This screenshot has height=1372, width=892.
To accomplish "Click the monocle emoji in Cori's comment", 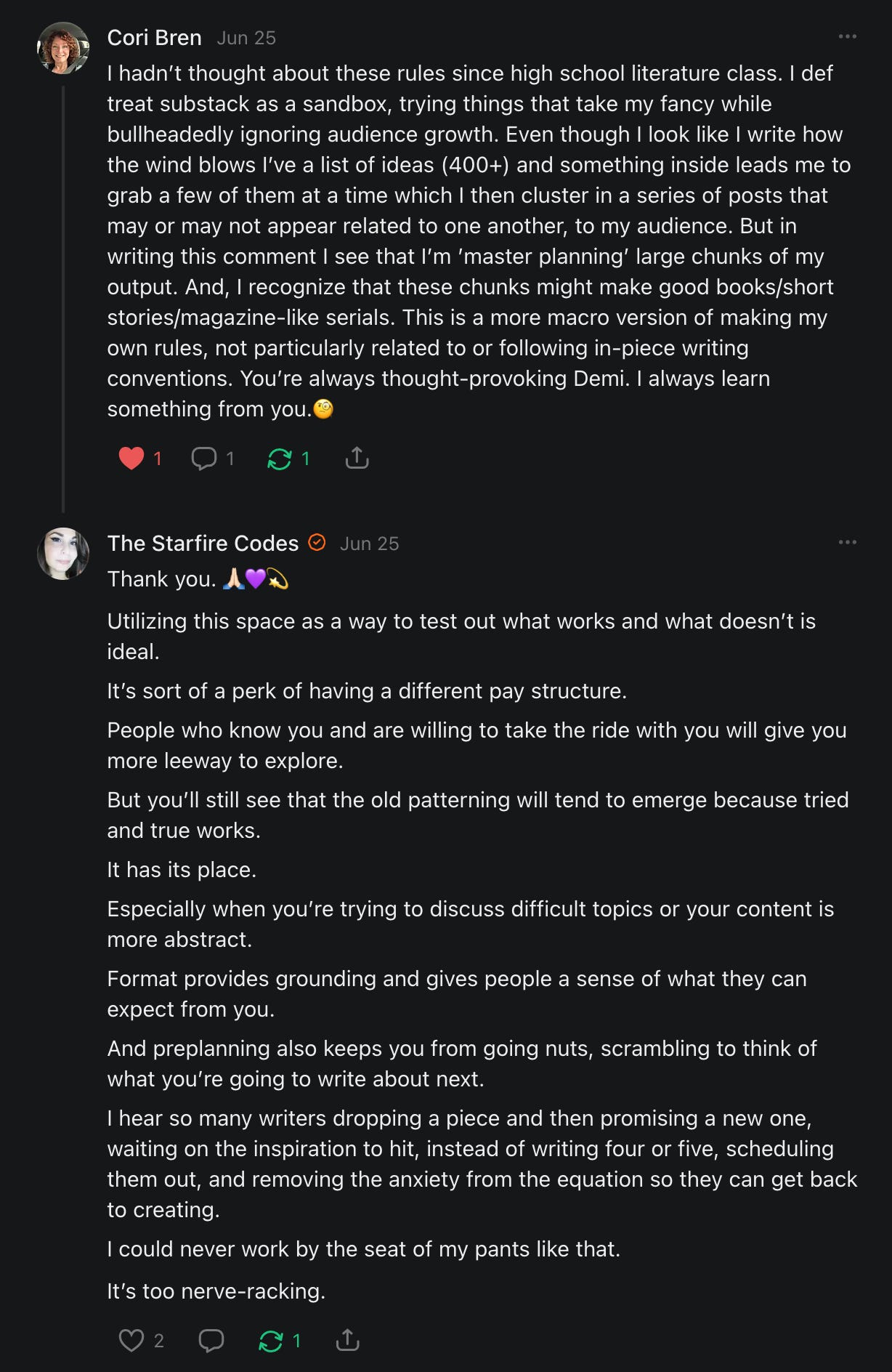I will [x=323, y=409].
